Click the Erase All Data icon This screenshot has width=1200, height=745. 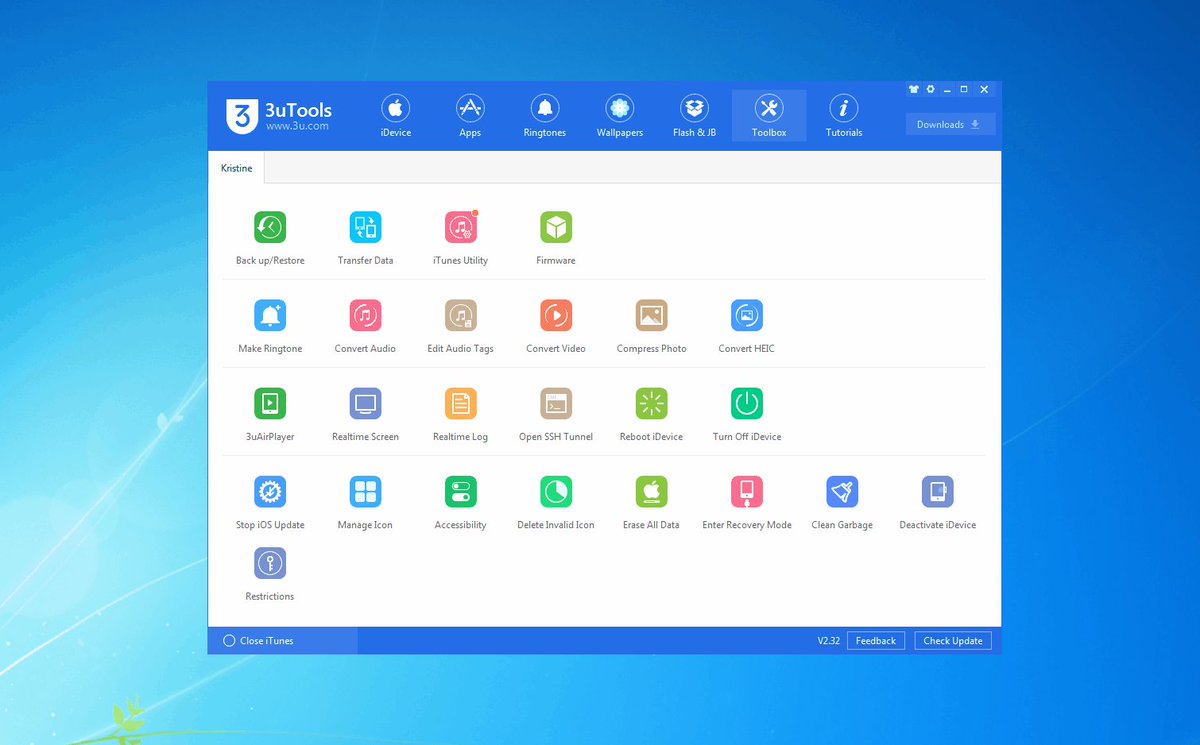coord(652,492)
